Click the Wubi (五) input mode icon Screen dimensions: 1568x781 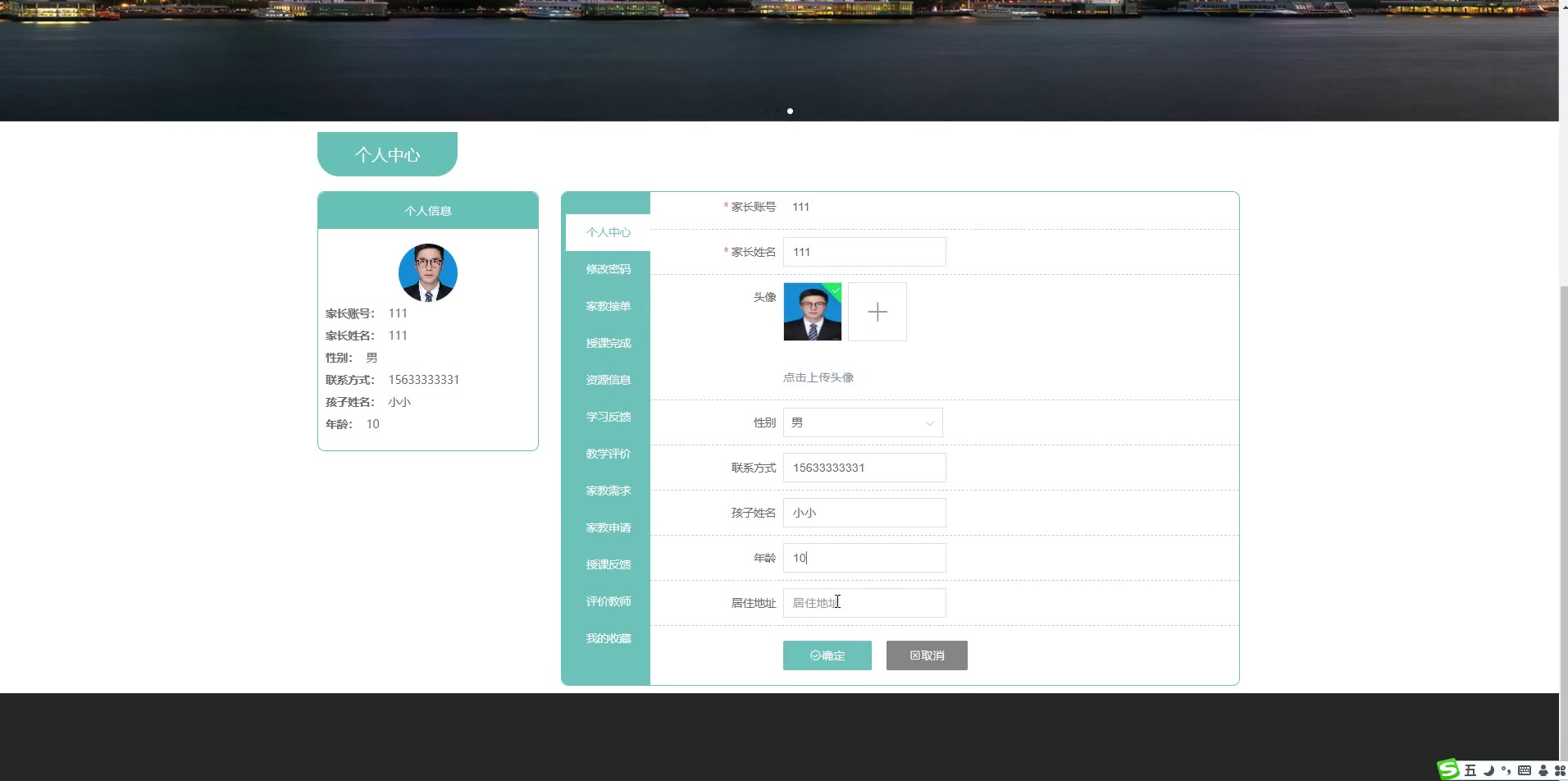point(1470,770)
